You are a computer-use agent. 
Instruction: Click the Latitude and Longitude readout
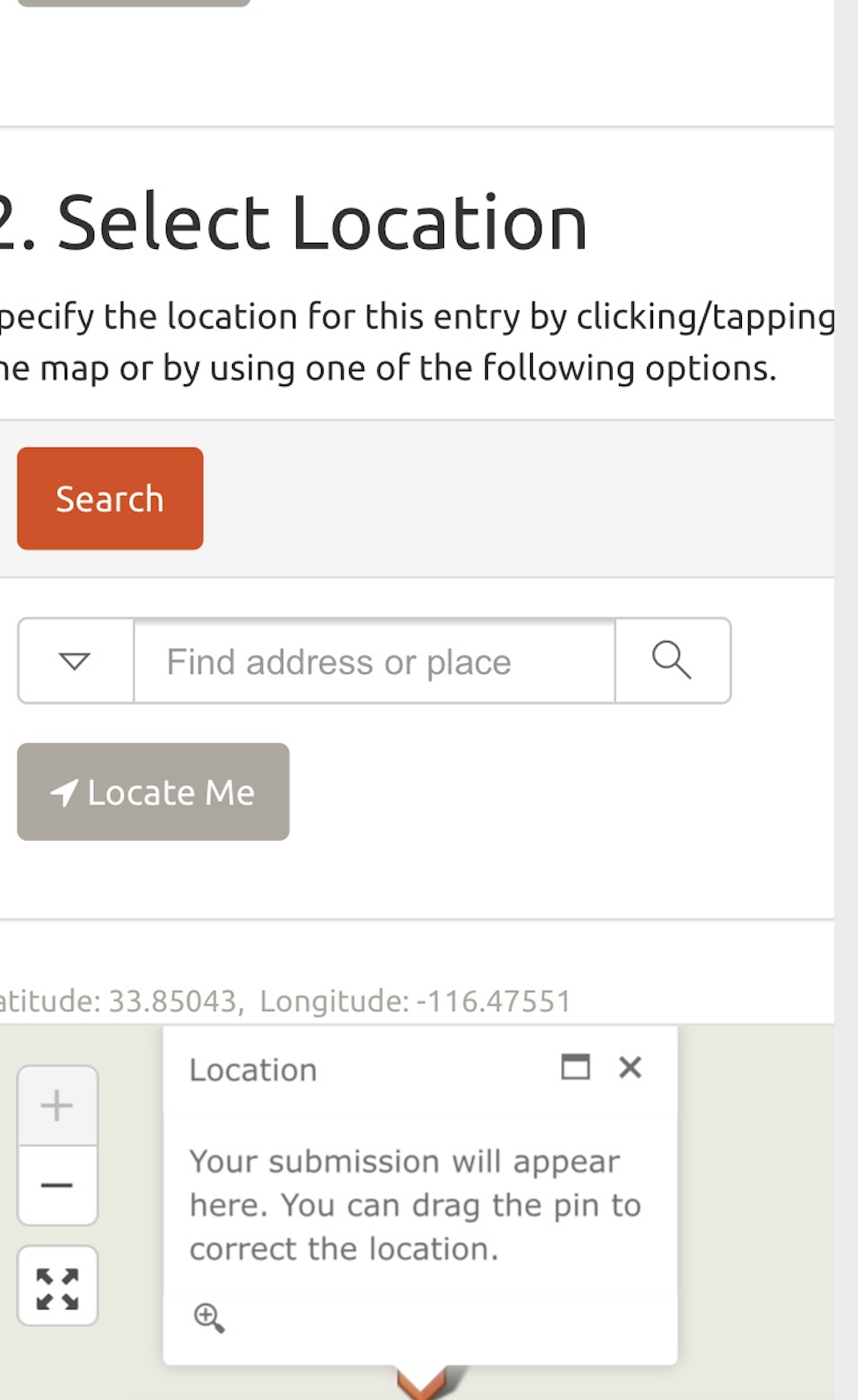point(286,1002)
